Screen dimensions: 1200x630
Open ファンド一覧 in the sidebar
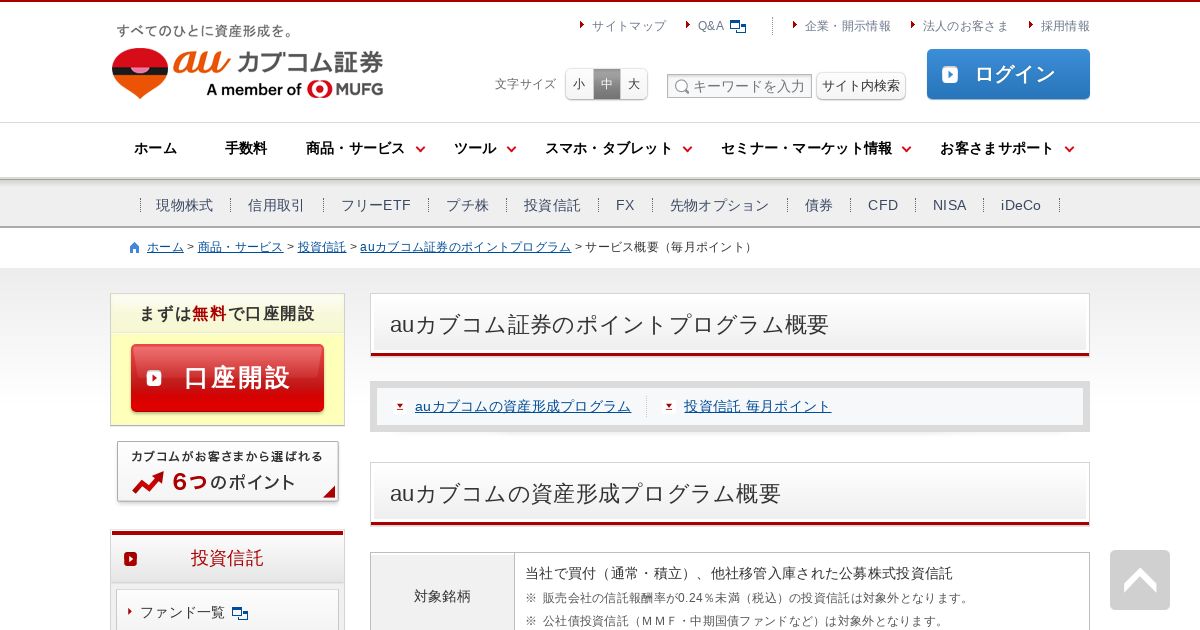182,612
